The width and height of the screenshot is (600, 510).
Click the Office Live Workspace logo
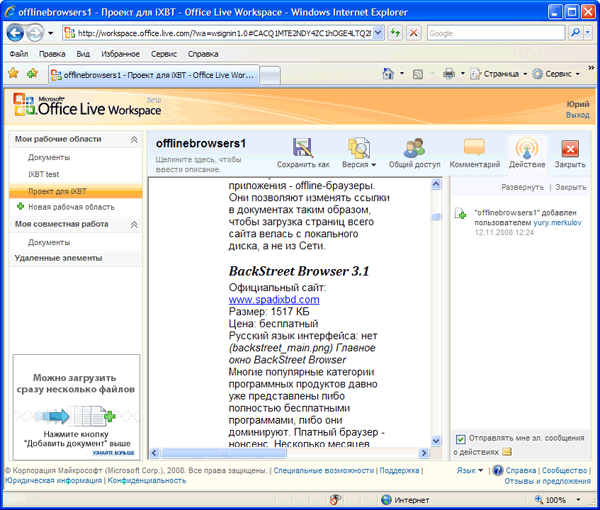[x=87, y=105]
